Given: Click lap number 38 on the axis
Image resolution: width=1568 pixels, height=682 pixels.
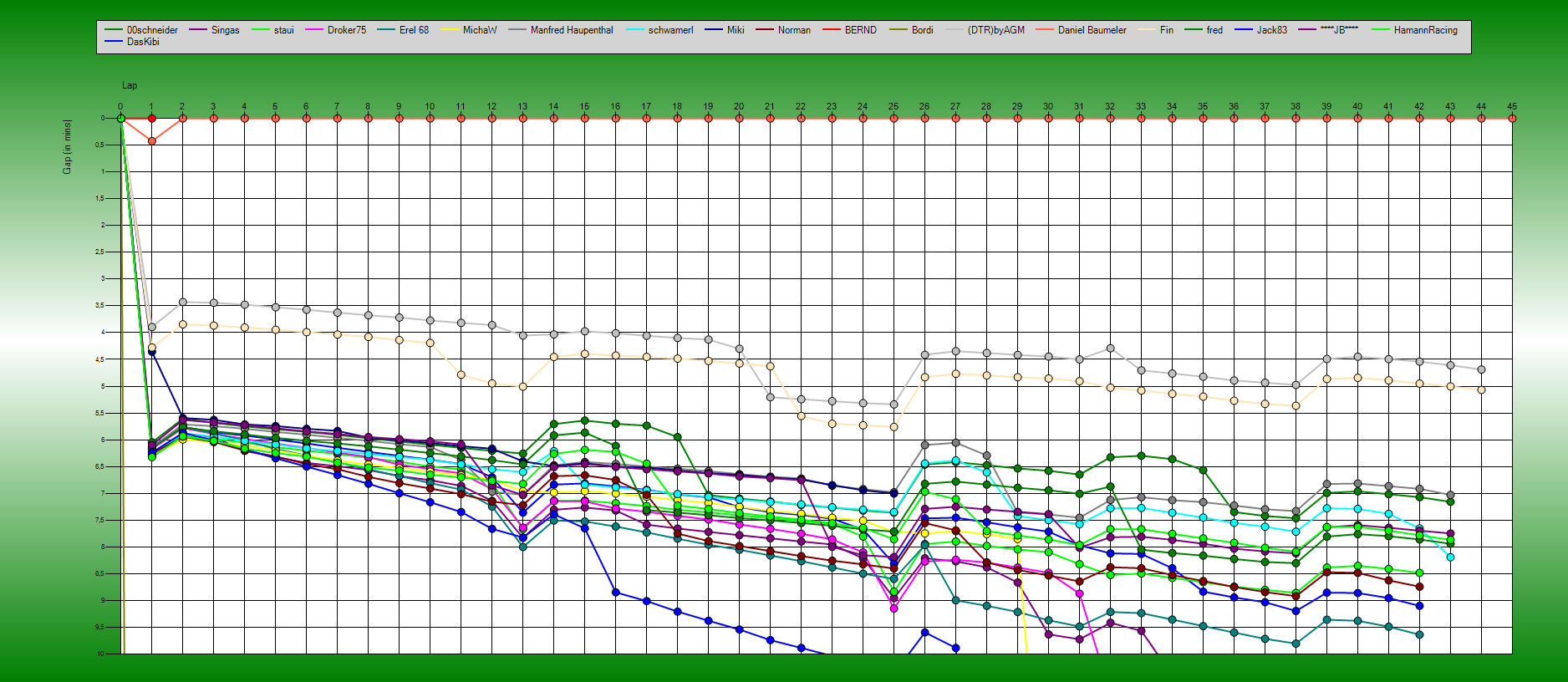Looking at the screenshot, I should (1296, 107).
